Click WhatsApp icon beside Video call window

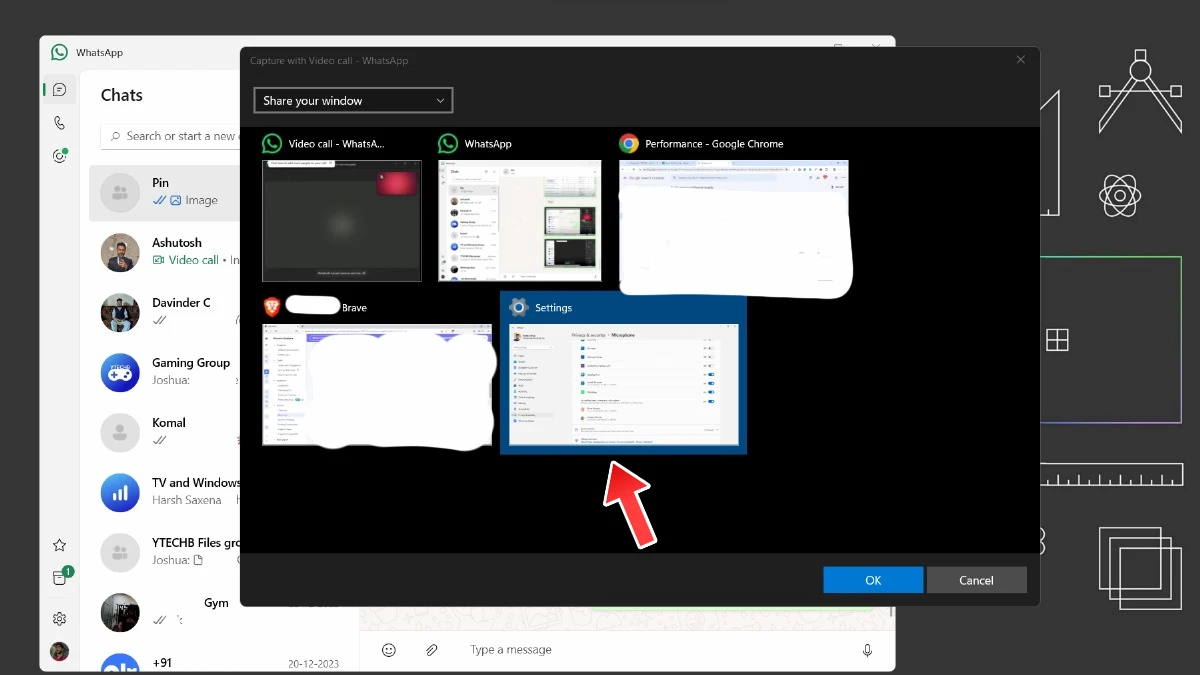point(272,144)
